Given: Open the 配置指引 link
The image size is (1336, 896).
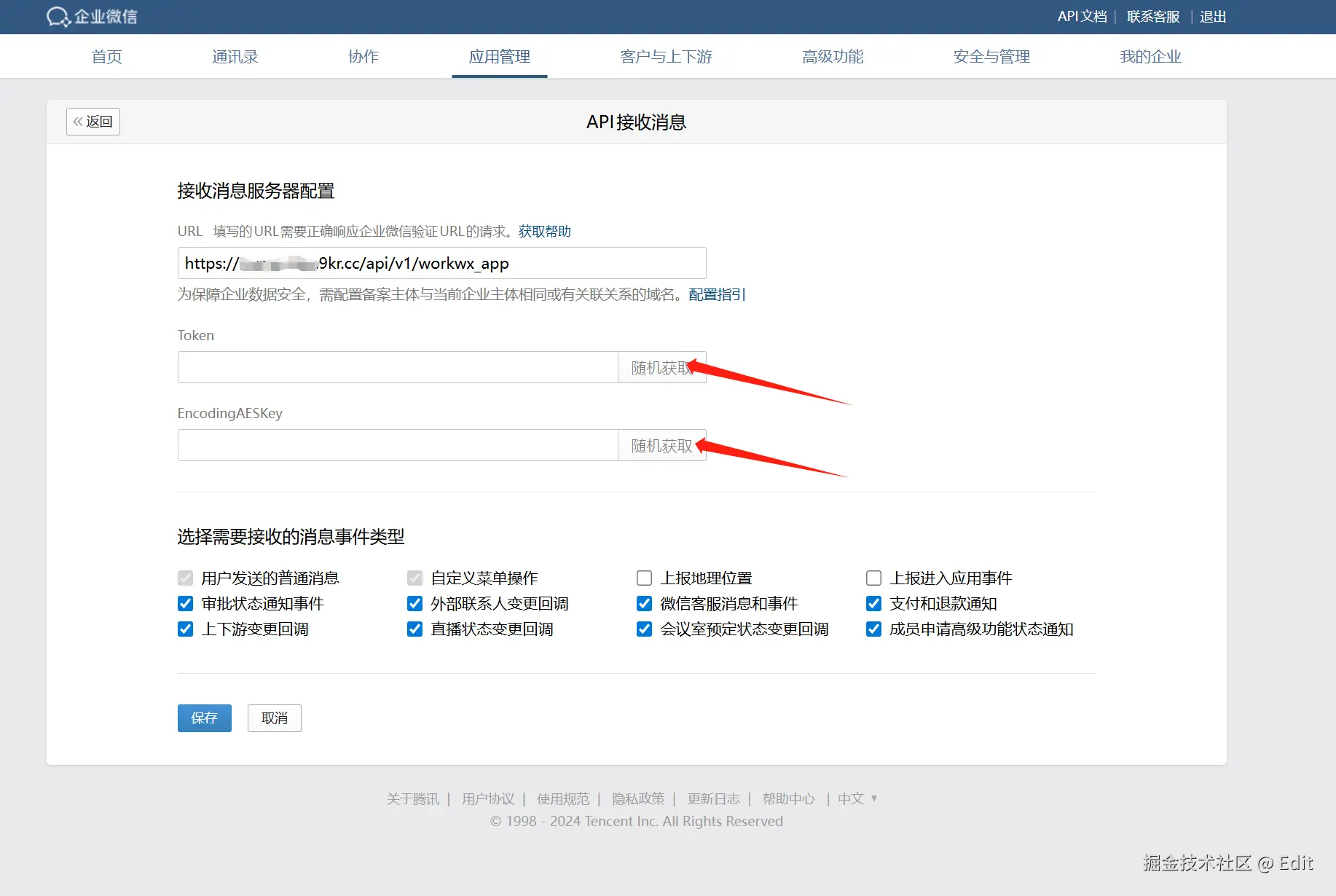Looking at the screenshot, I should click(715, 294).
